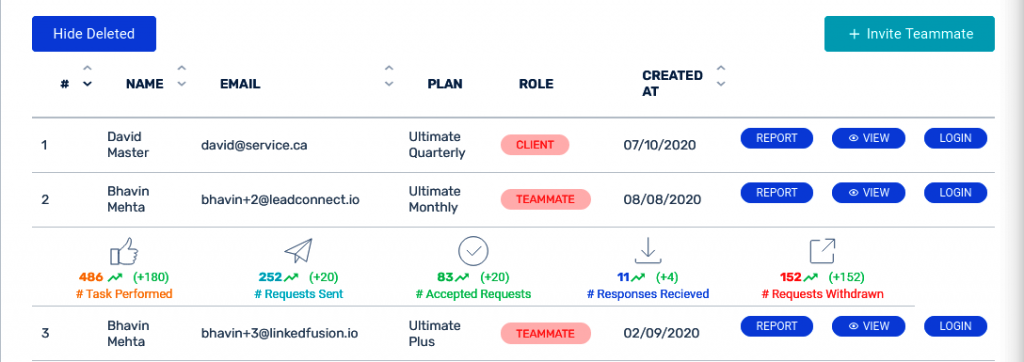Click the download arrow Responses Received icon
The image size is (1024, 362).
pyautogui.click(x=647, y=251)
